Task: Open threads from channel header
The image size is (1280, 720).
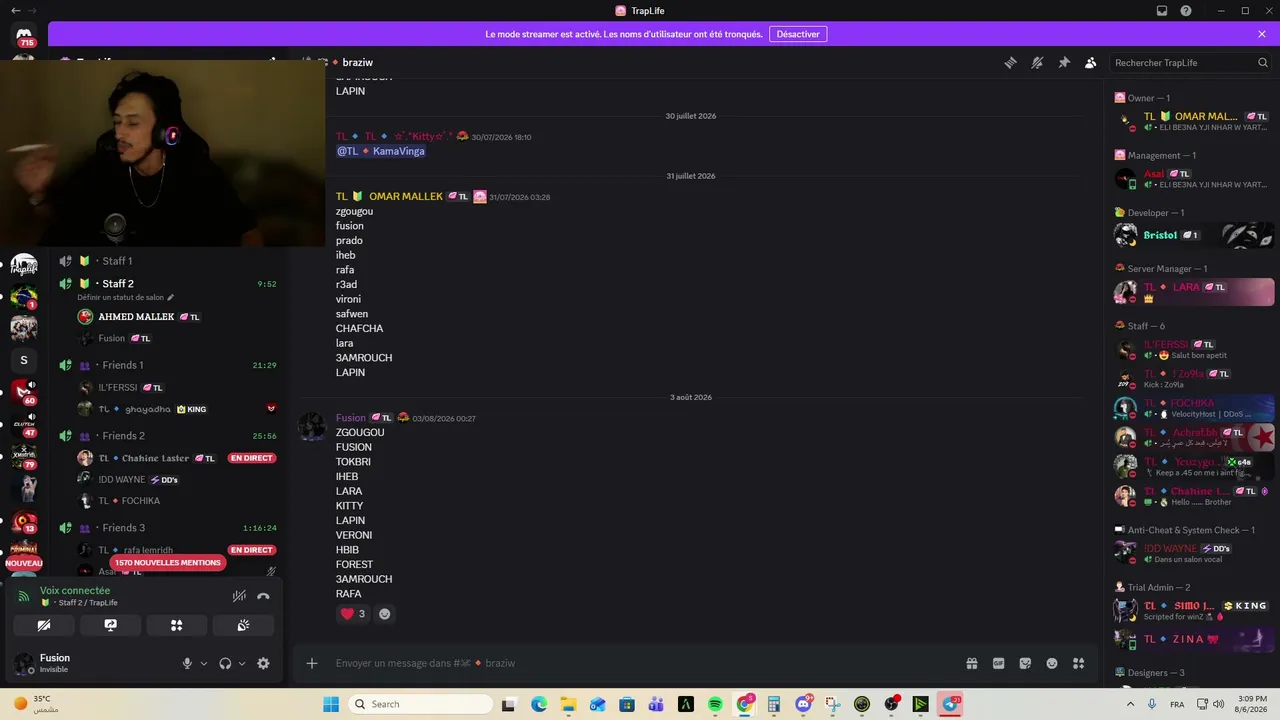Action: pos(1010,62)
